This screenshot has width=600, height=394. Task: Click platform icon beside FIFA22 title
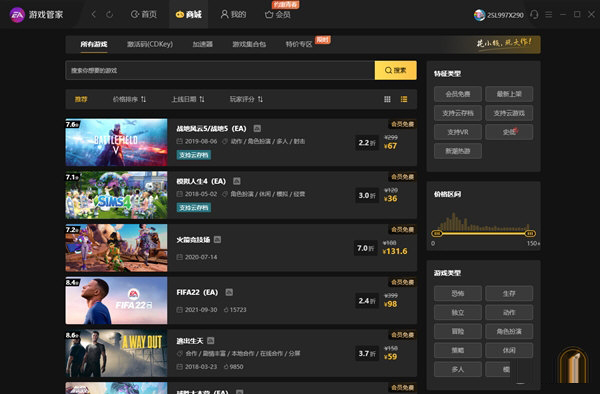229,292
